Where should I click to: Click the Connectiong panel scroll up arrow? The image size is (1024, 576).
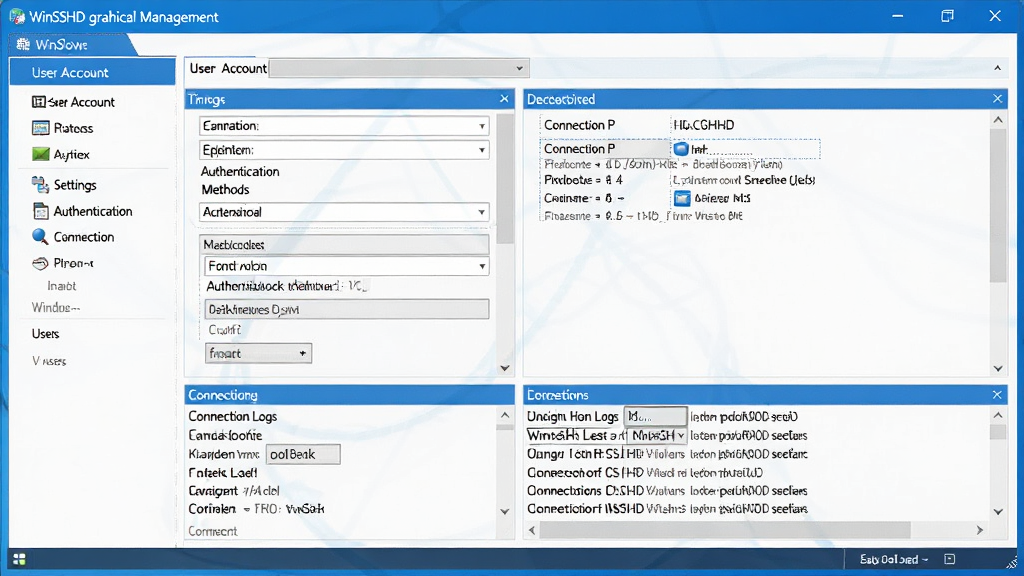505,415
